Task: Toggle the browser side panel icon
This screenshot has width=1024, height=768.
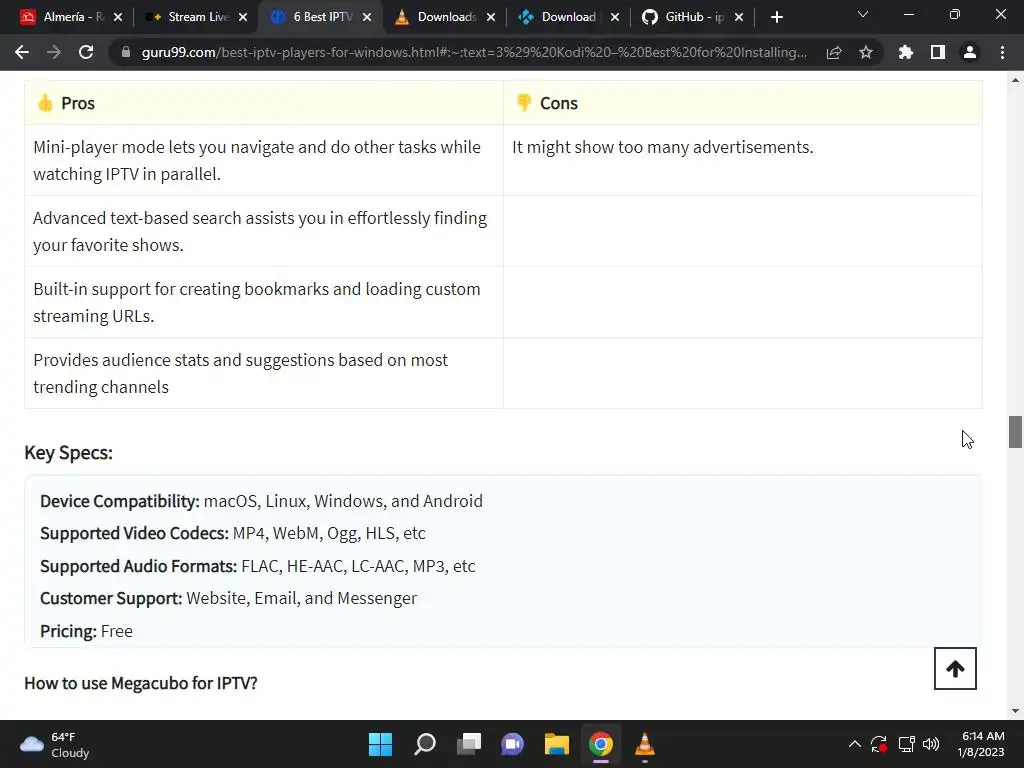Action: pyautogui.click(x=938, y=52)
